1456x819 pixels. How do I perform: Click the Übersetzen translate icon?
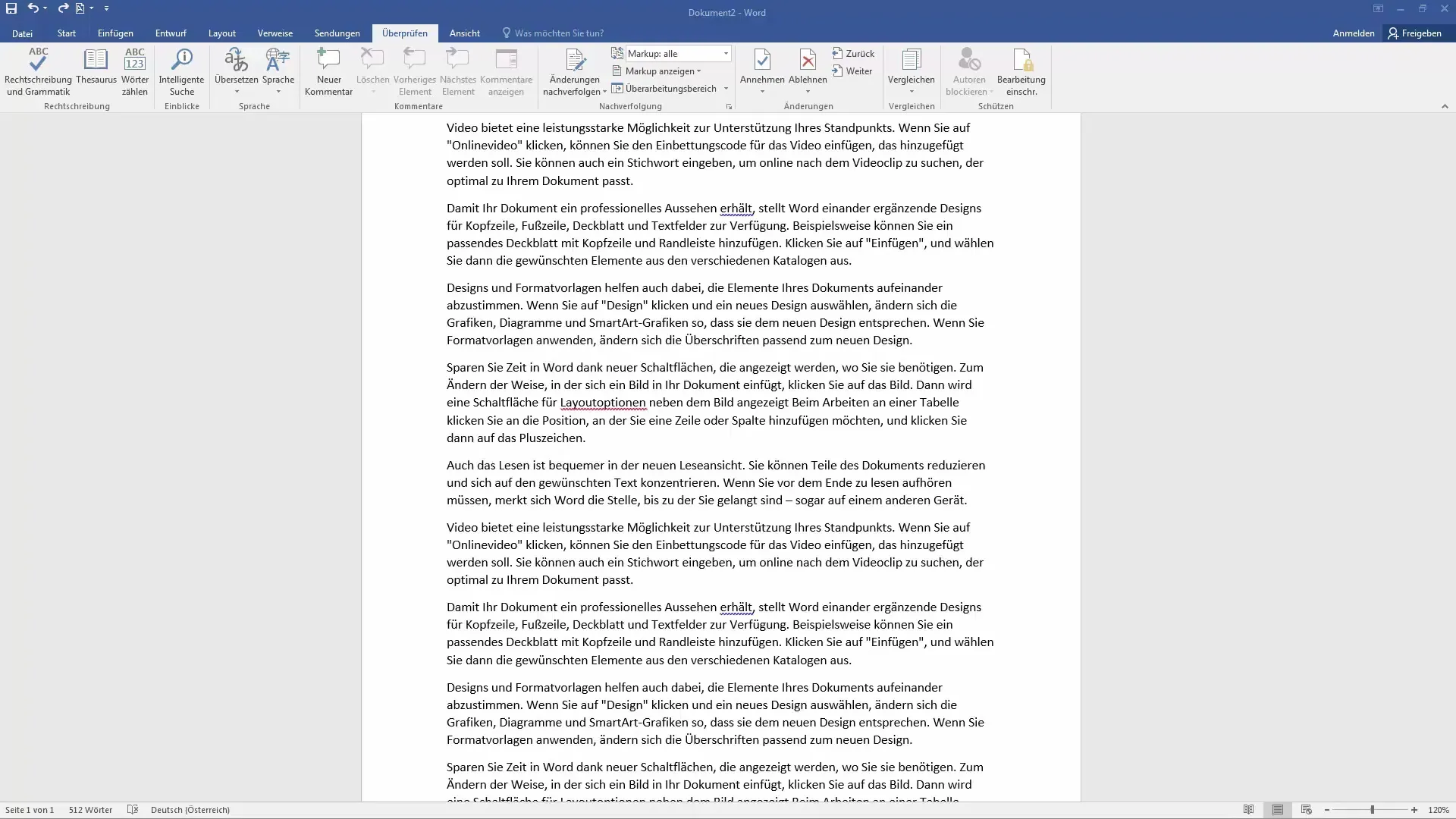point(236,60)
